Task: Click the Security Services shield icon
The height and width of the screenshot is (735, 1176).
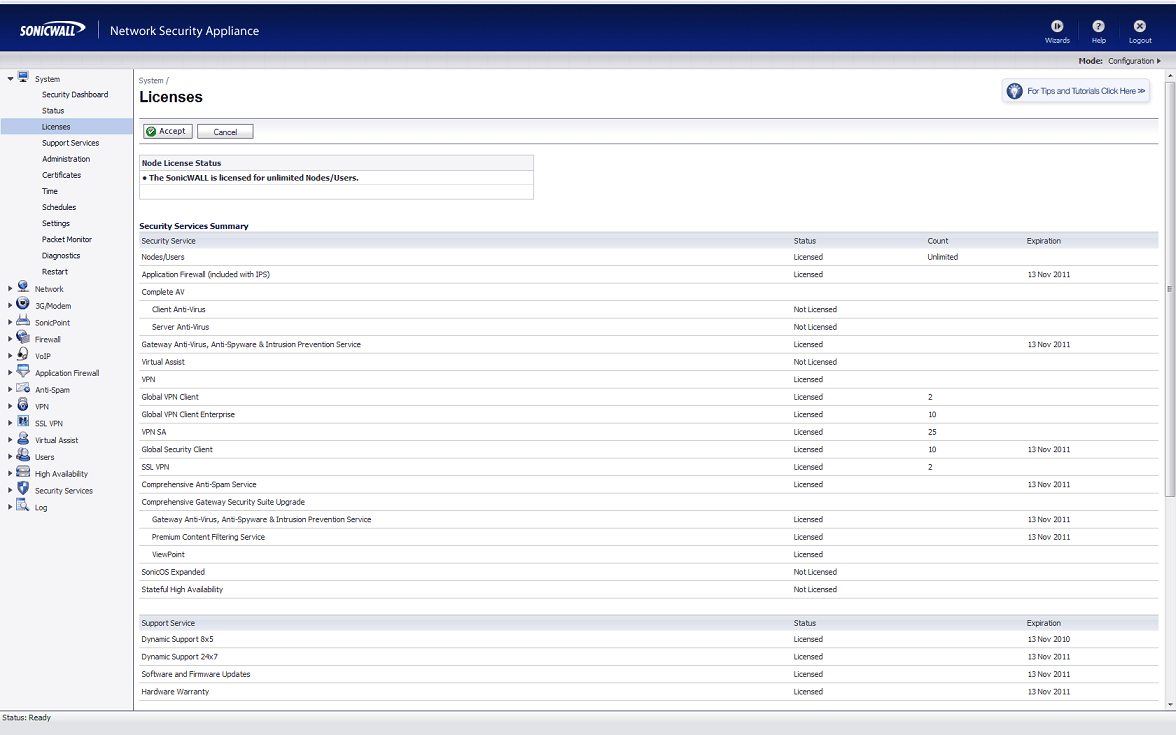Action: [x=23, y=489]
